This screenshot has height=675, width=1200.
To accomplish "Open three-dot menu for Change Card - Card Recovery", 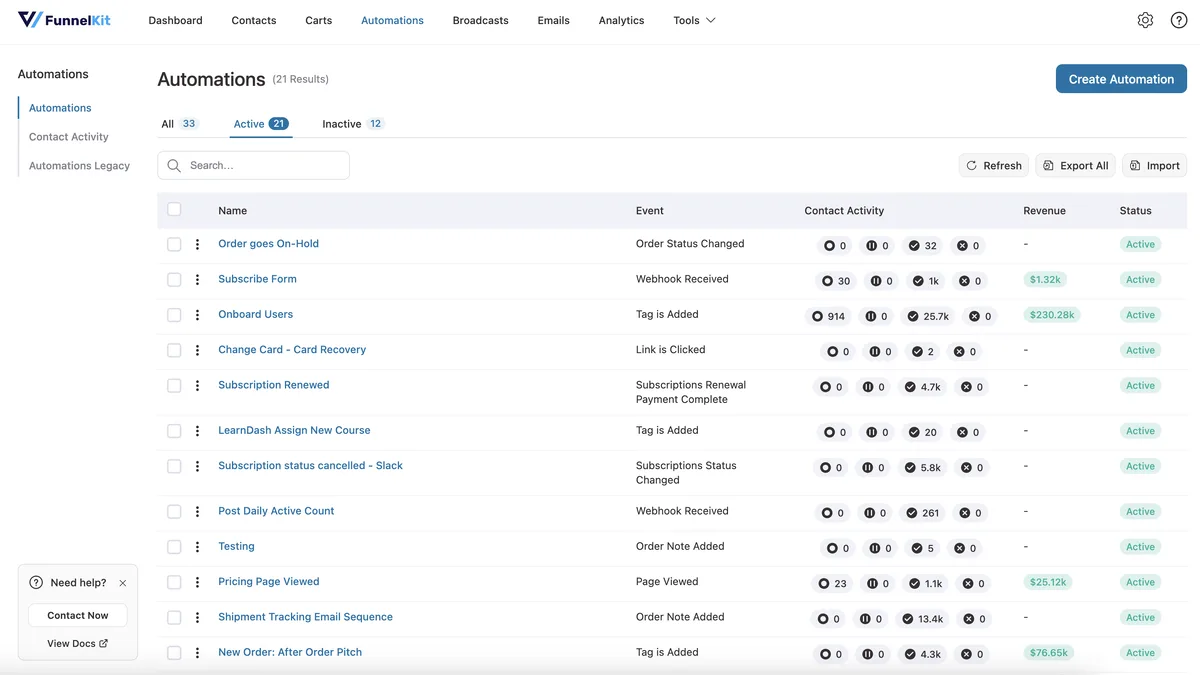I will tap(197, 350).
